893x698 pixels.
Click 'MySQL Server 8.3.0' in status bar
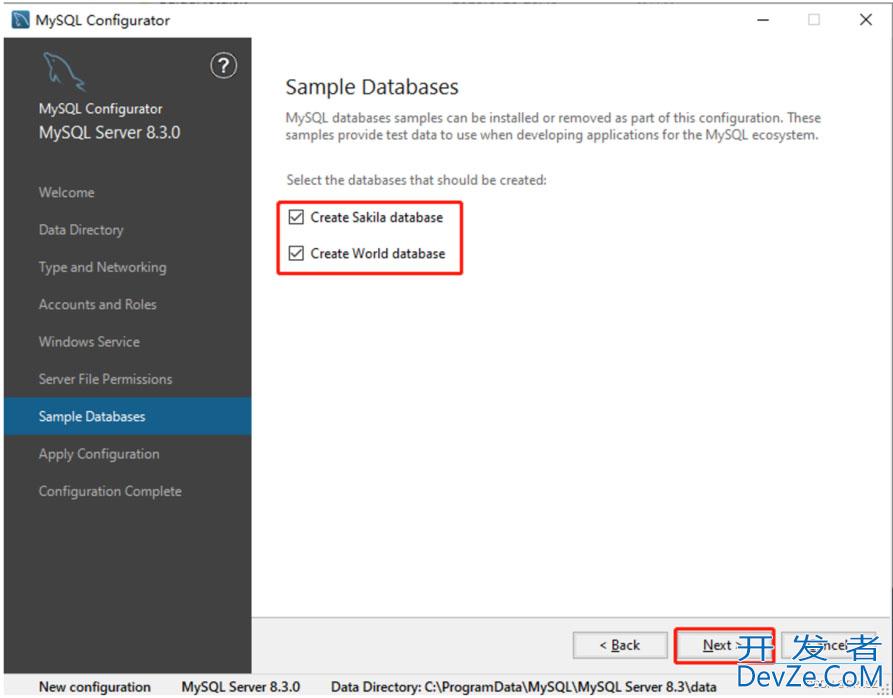[241, 687]
